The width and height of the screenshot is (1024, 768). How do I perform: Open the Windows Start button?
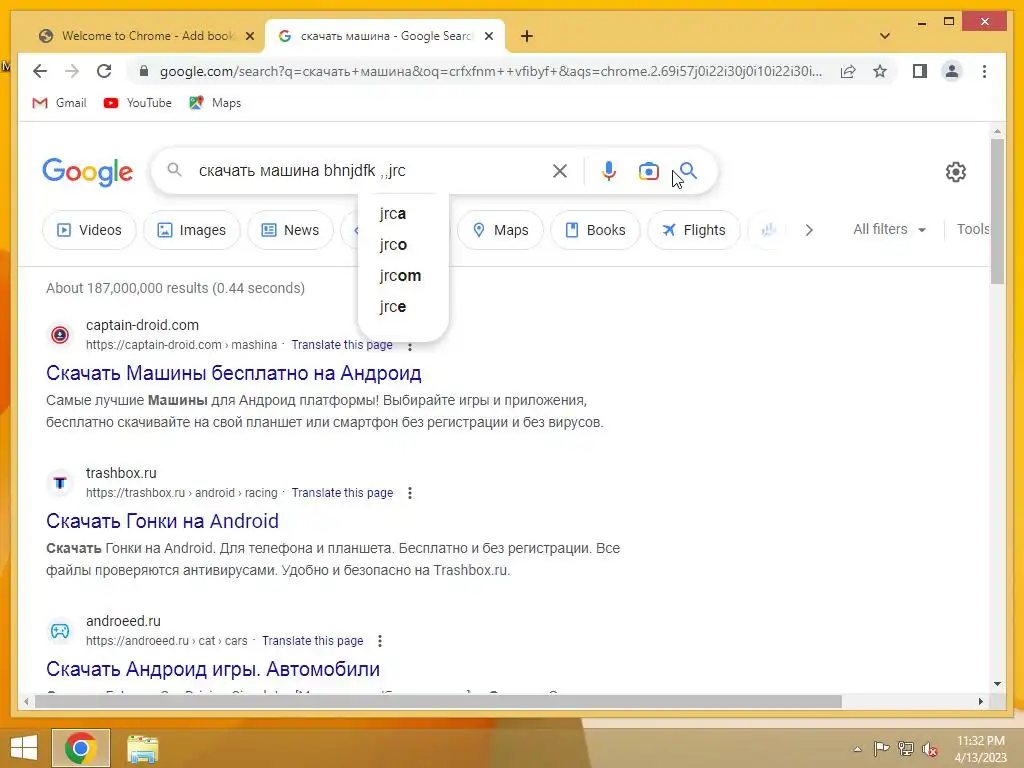pyautogui.click(x=24, y=748)
